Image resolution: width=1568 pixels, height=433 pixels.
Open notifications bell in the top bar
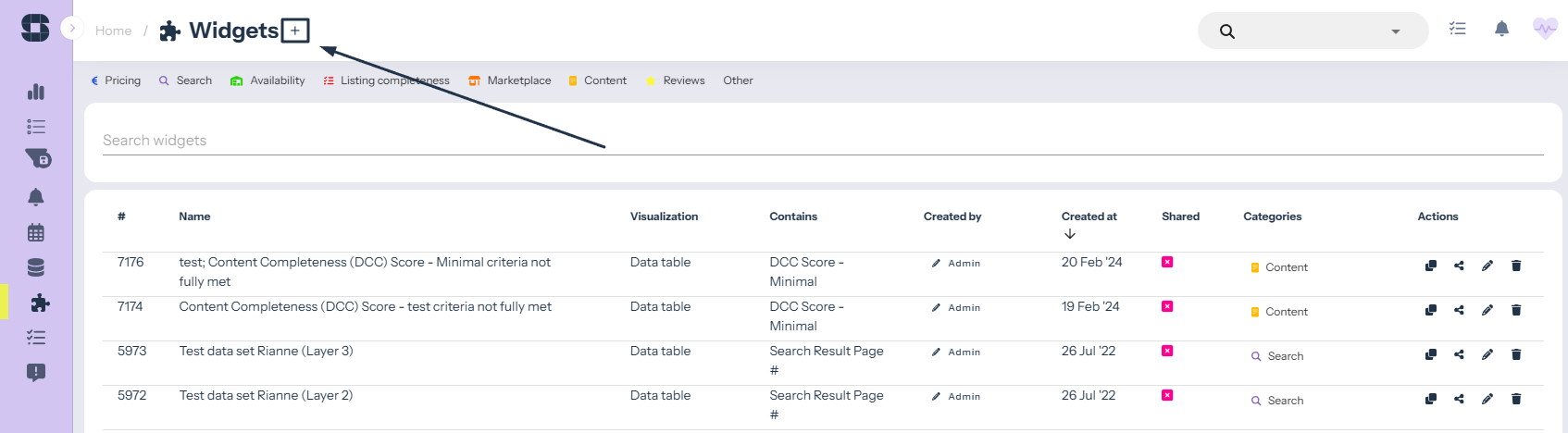coord(1501,30)
